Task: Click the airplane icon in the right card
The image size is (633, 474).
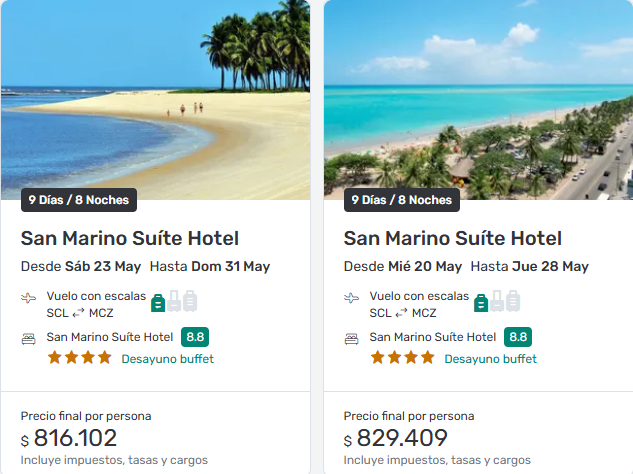Action: click(x=351, y=298)
